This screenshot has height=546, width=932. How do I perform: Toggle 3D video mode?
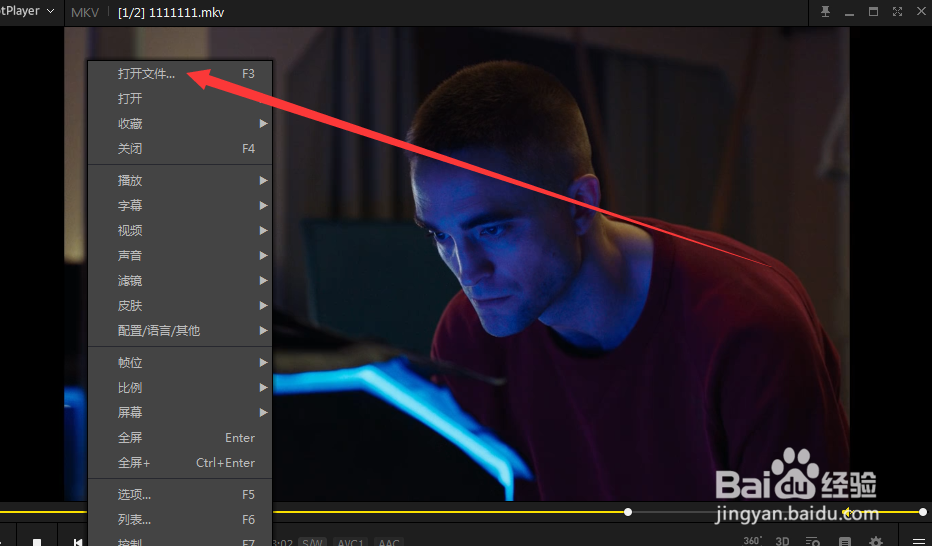point(782,541)
